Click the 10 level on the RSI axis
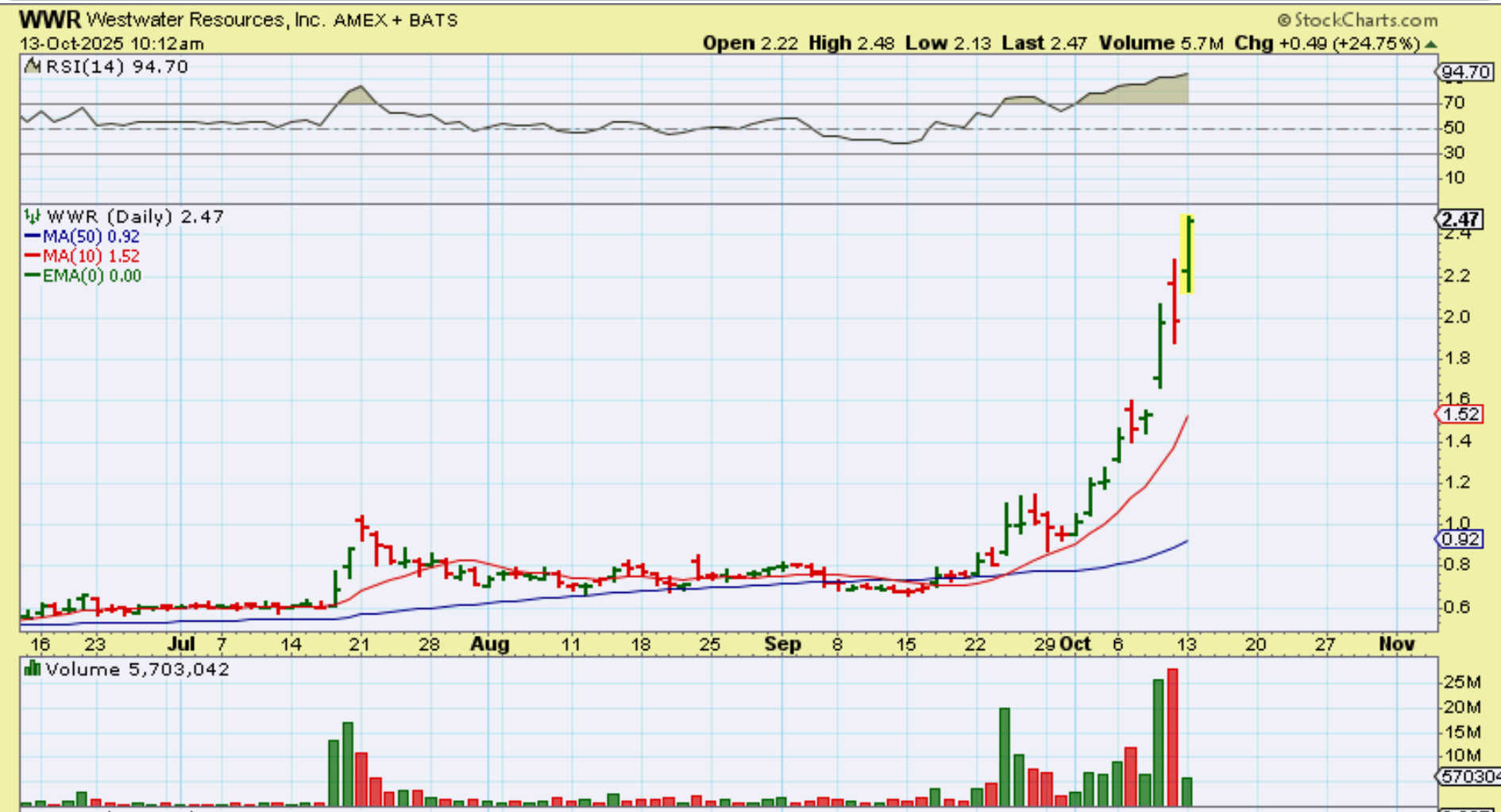The height and width of the screenshot is (812, 1501). (x=1453, y=178)
